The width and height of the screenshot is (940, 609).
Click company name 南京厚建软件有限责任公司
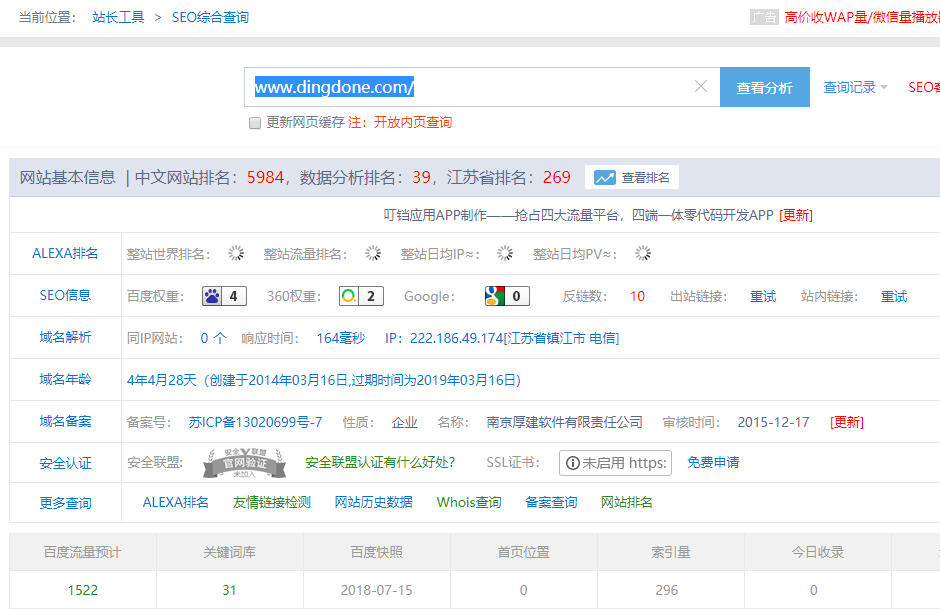pyautogui.click(x=564, y=422)
